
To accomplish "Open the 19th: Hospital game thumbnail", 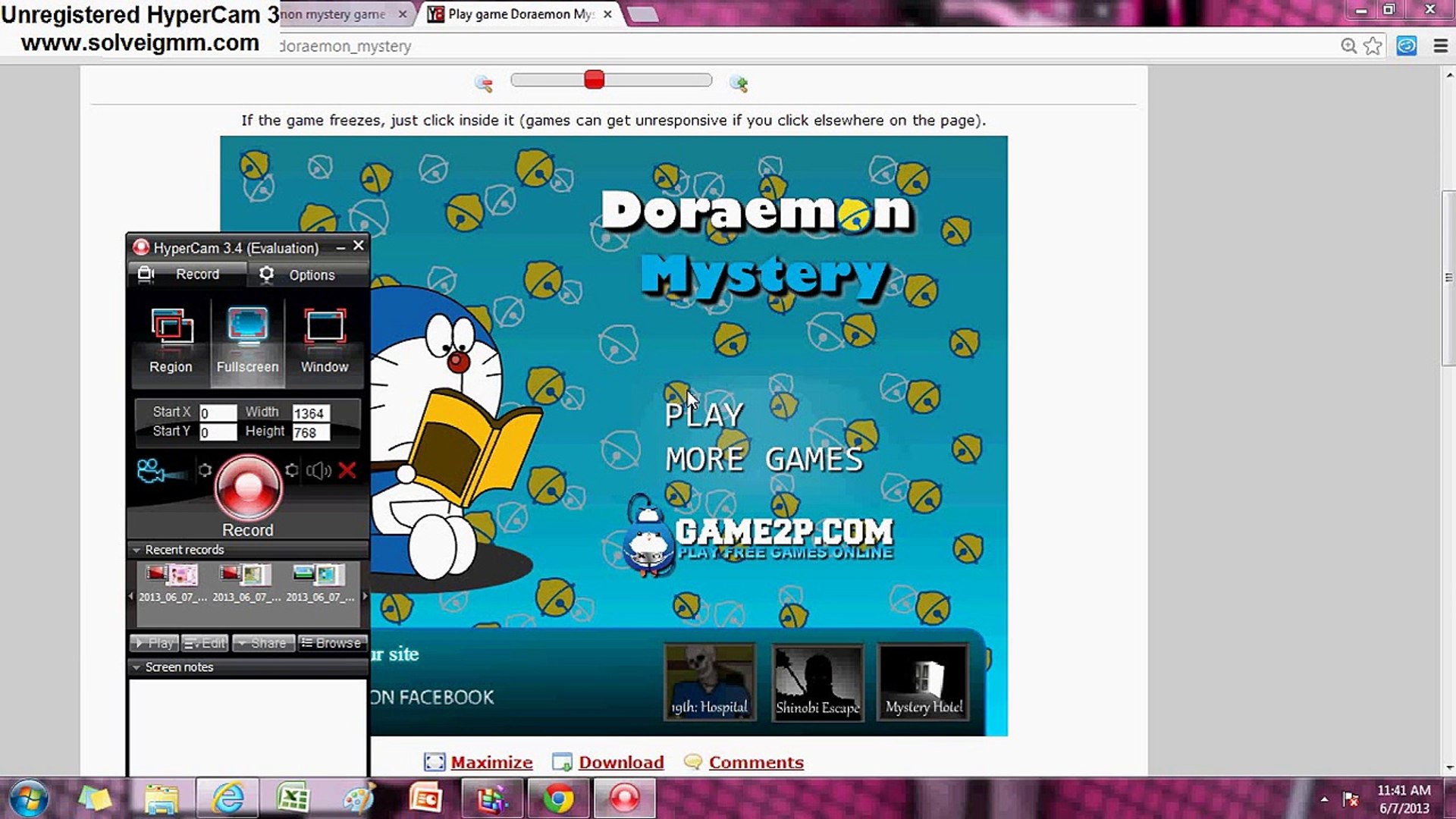I will tap(710, 681).
